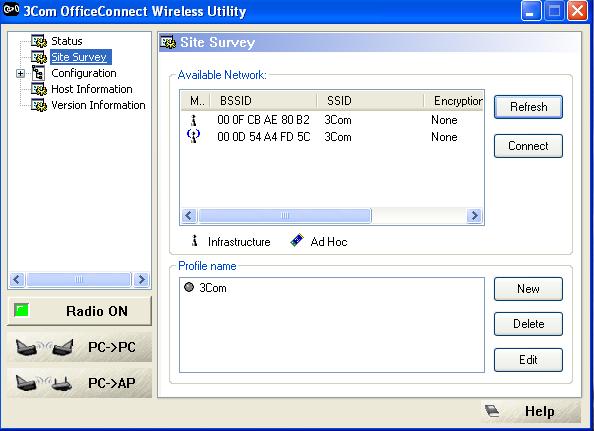Screen dimensions: 594x431
Task: Delete the selected profile
Action: coord(528,324)
